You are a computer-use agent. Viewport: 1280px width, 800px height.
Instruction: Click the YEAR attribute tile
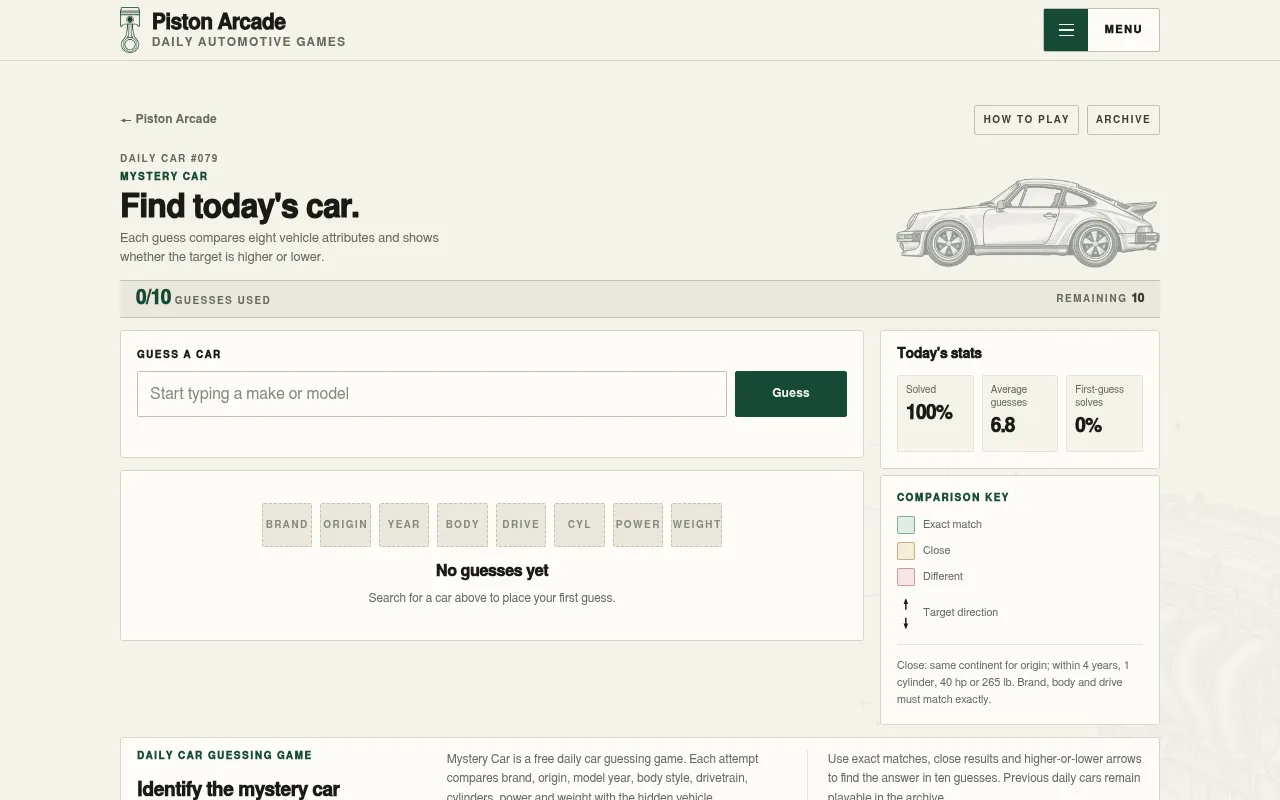(404, 525)
